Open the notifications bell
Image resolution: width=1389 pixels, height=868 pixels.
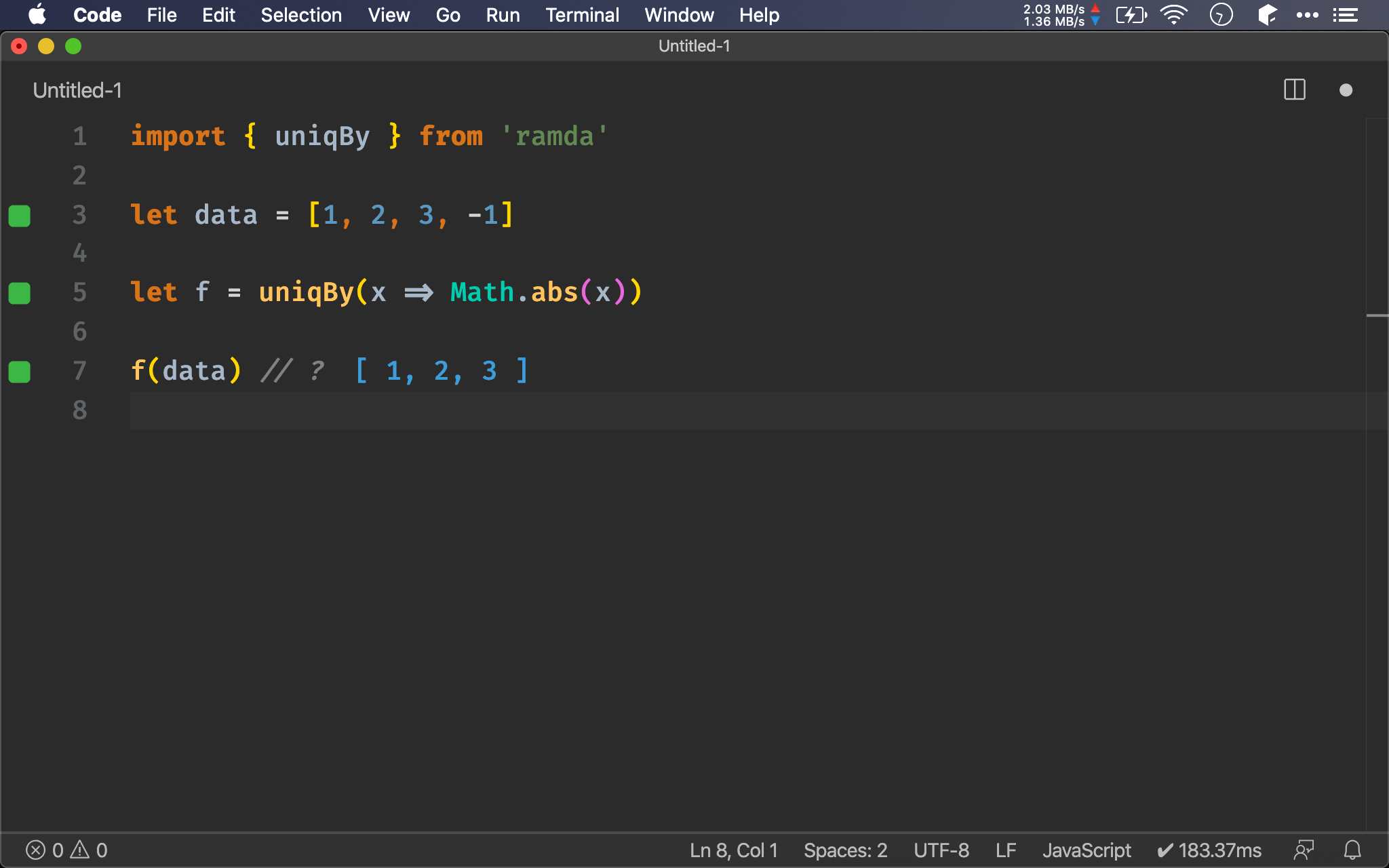(1352, 850)
